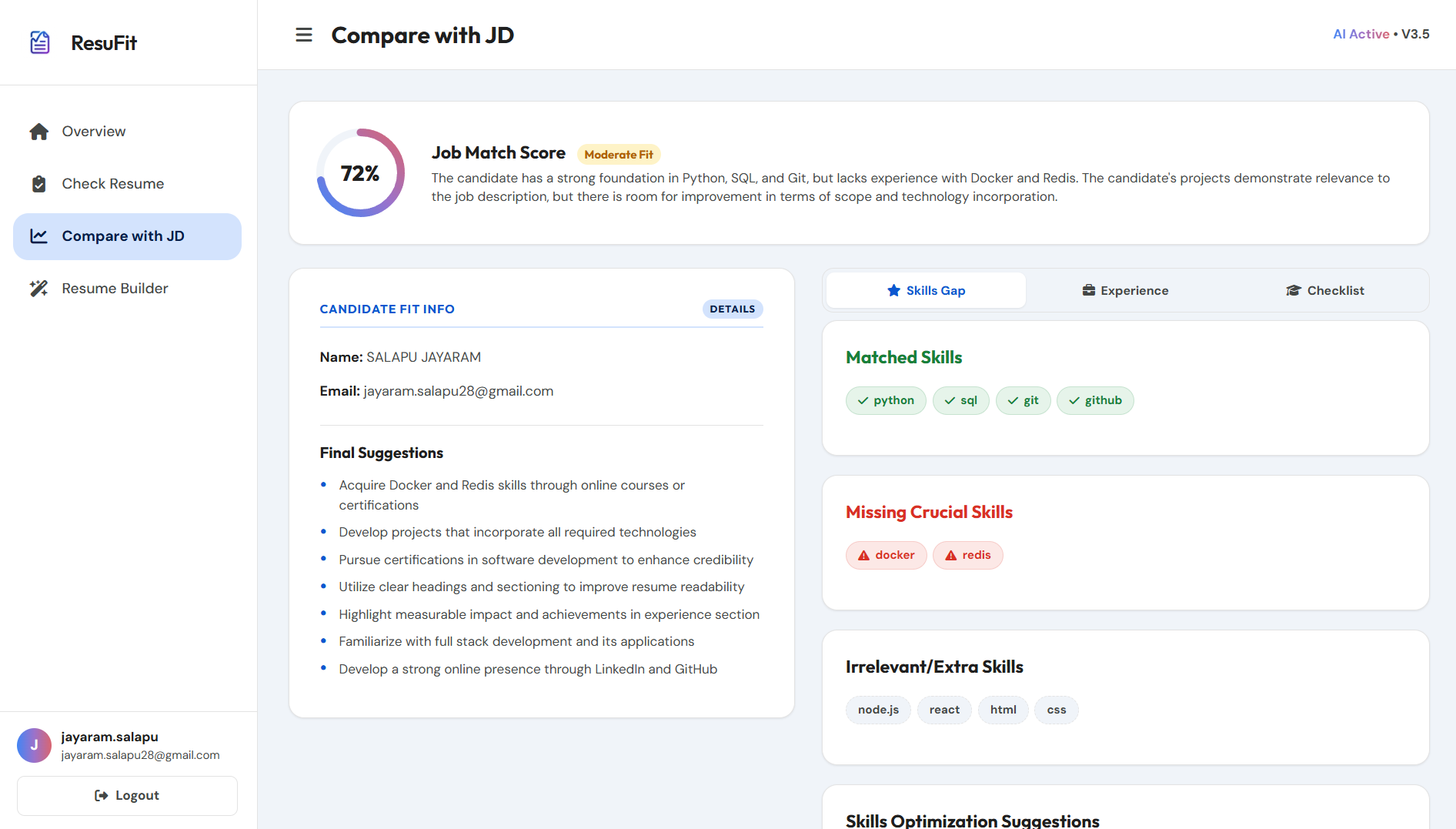
Task: Click the git matched skill chip
Action: click(1024, 400)
